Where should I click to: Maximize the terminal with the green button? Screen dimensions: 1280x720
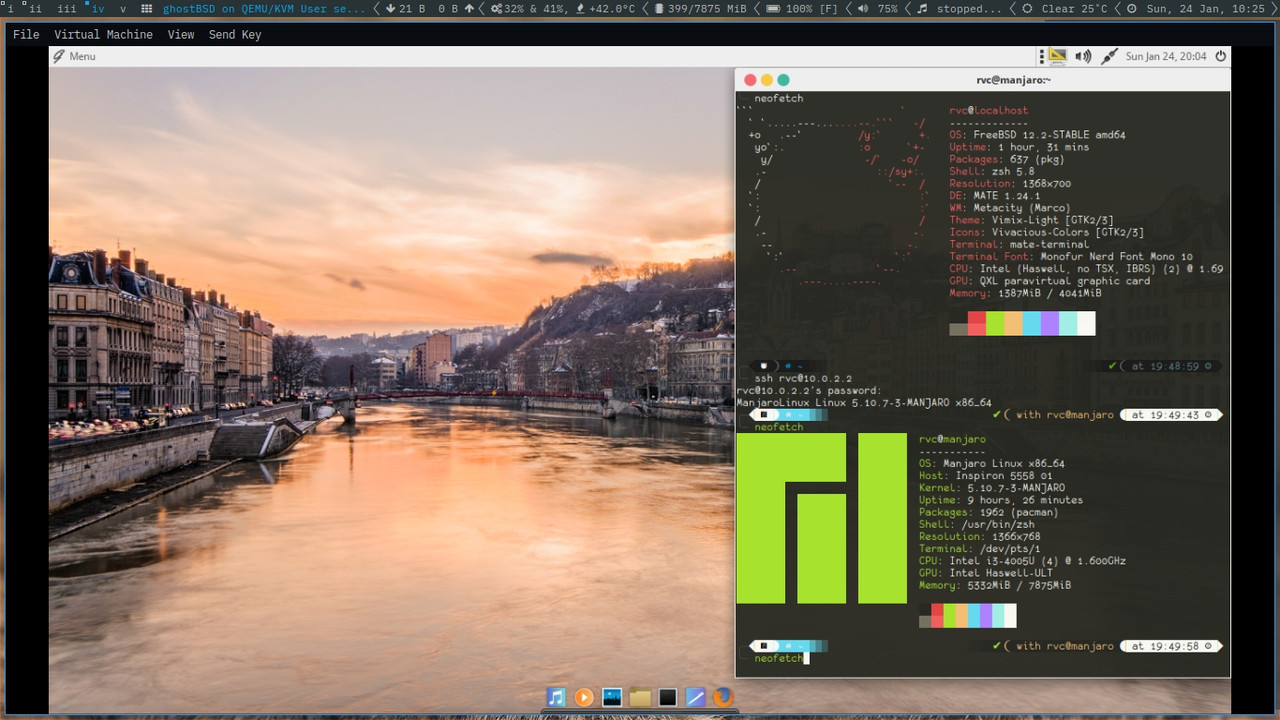pyautogui.click(x=784, y=80)
